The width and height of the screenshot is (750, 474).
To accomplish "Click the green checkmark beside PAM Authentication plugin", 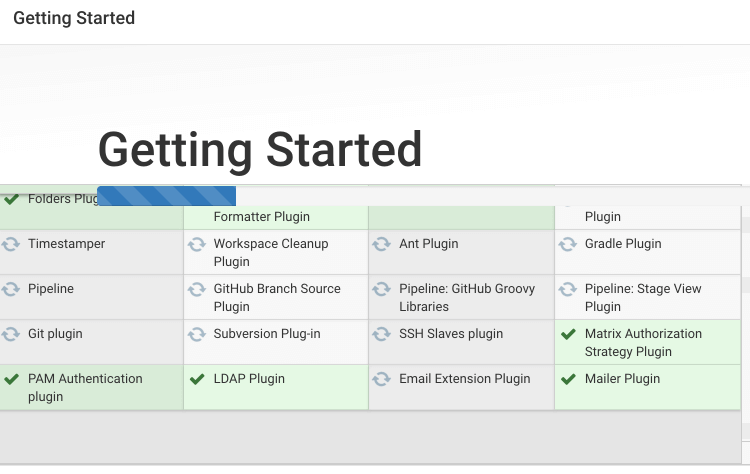I will (11, 379).
